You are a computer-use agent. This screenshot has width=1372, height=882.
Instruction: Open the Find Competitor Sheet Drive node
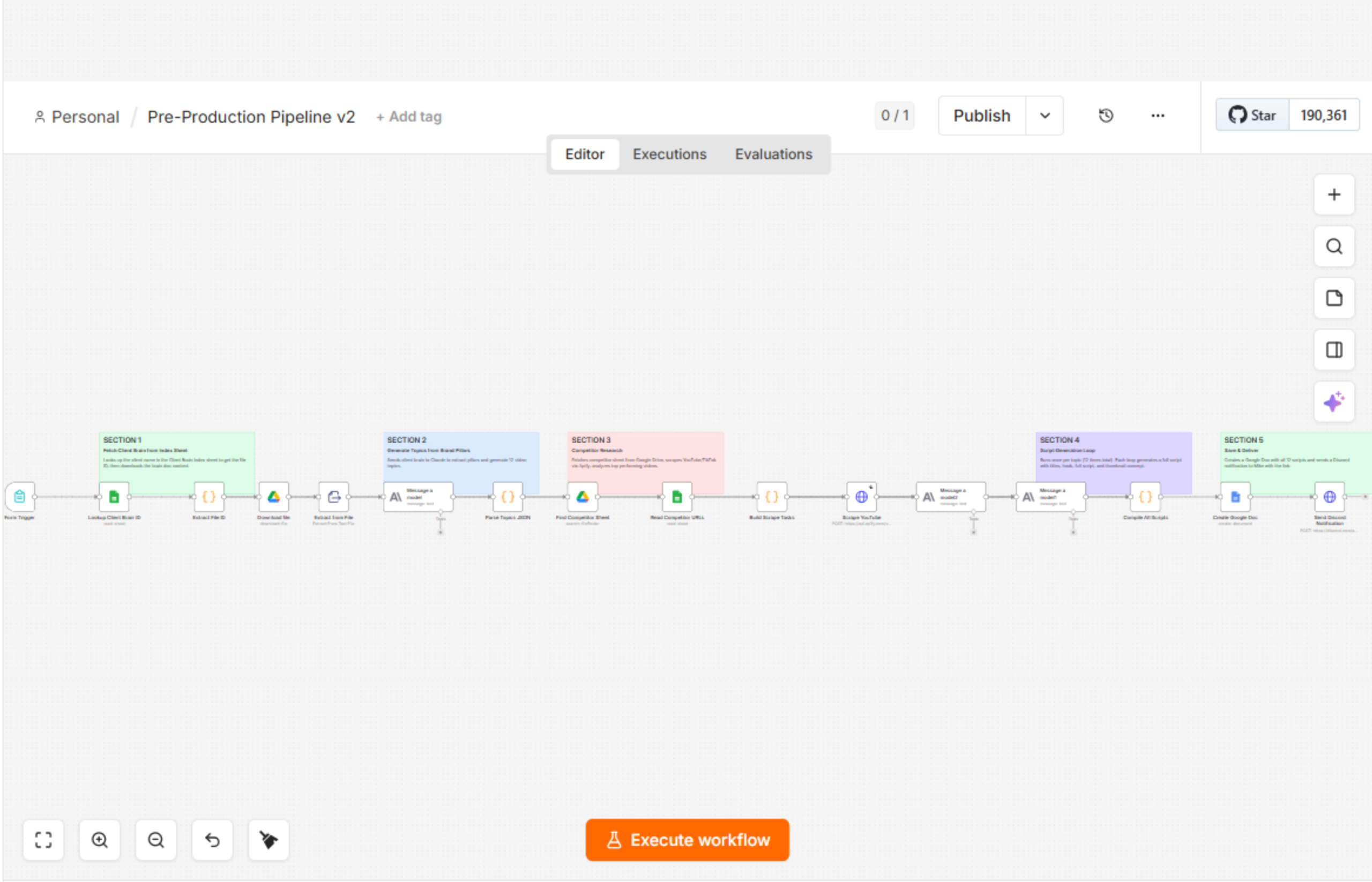[583, 497]
